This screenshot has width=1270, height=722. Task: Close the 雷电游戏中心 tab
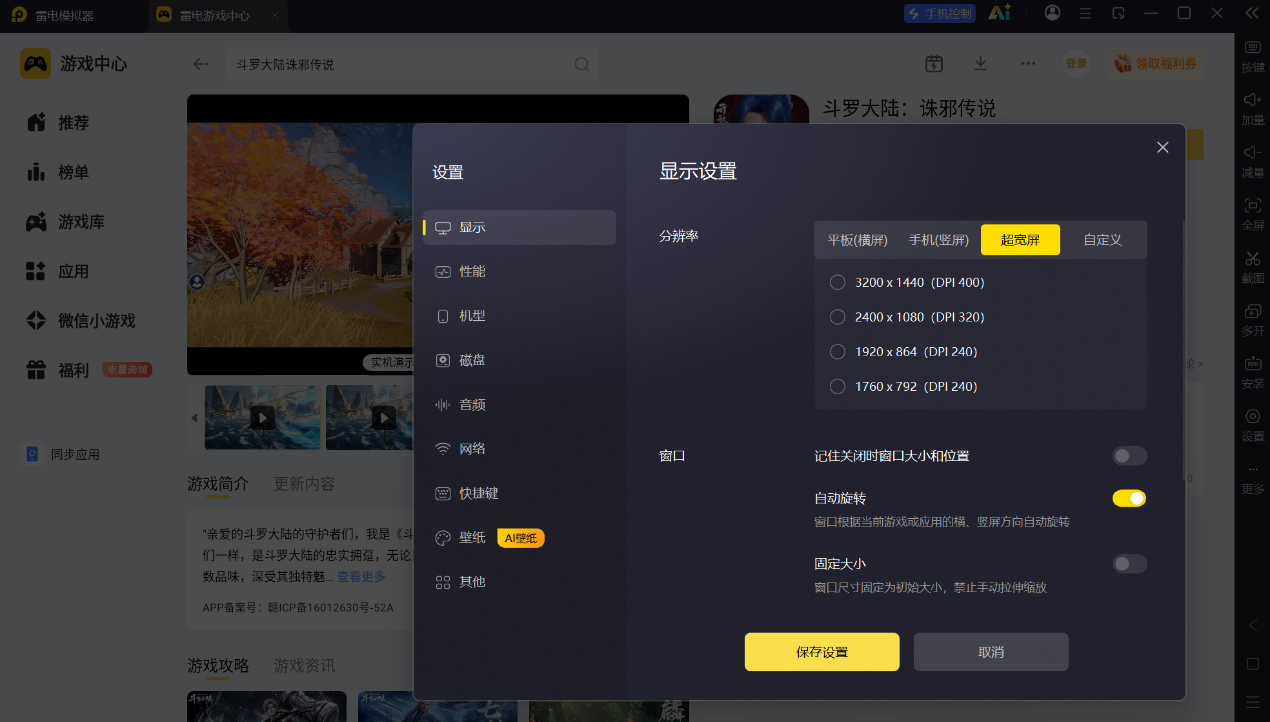coord(273,15)
